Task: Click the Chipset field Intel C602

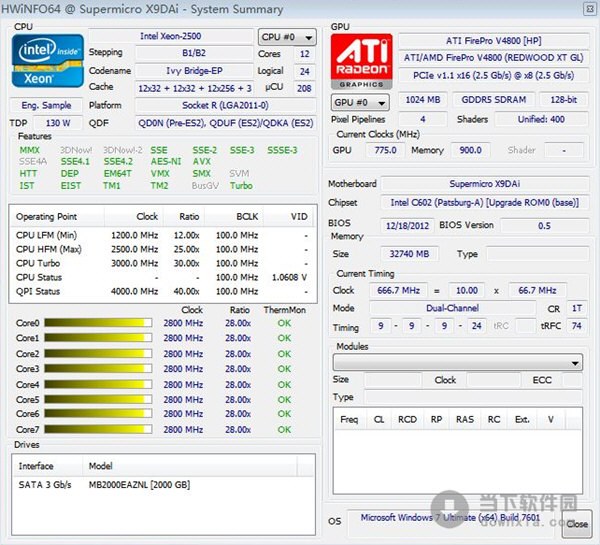Action: (485, 202)
